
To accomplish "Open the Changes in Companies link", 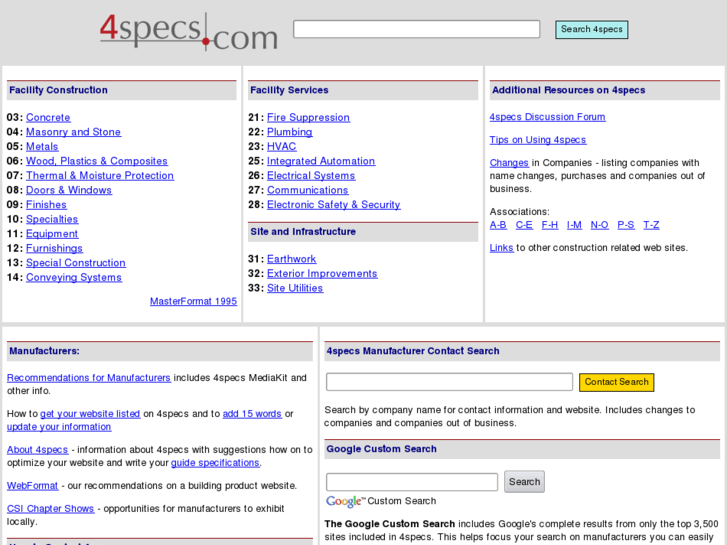I will (x=509, y=163).
